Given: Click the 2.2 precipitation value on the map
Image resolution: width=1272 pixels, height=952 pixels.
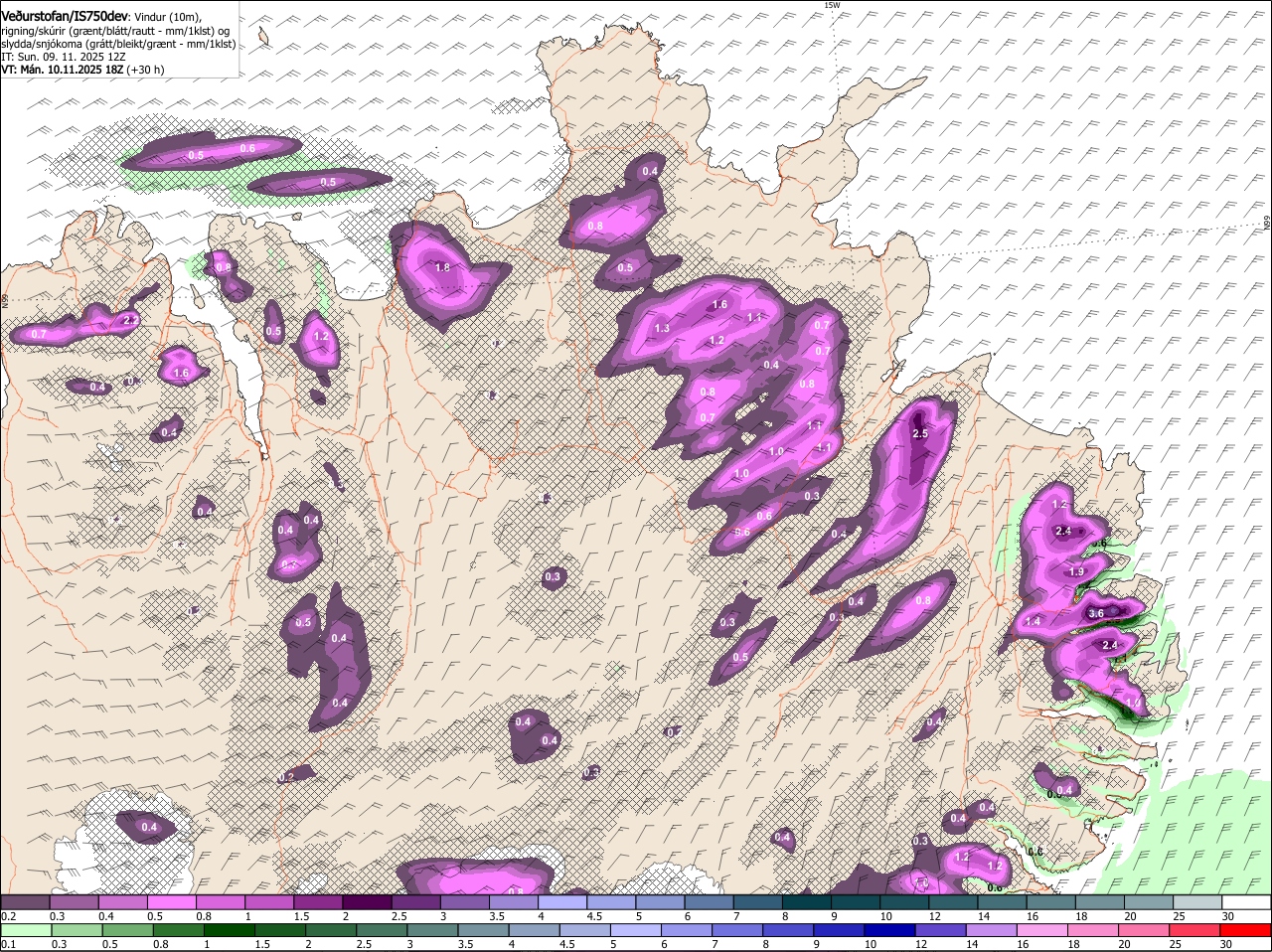Looking at the screenshot, I should click(129, 321).
